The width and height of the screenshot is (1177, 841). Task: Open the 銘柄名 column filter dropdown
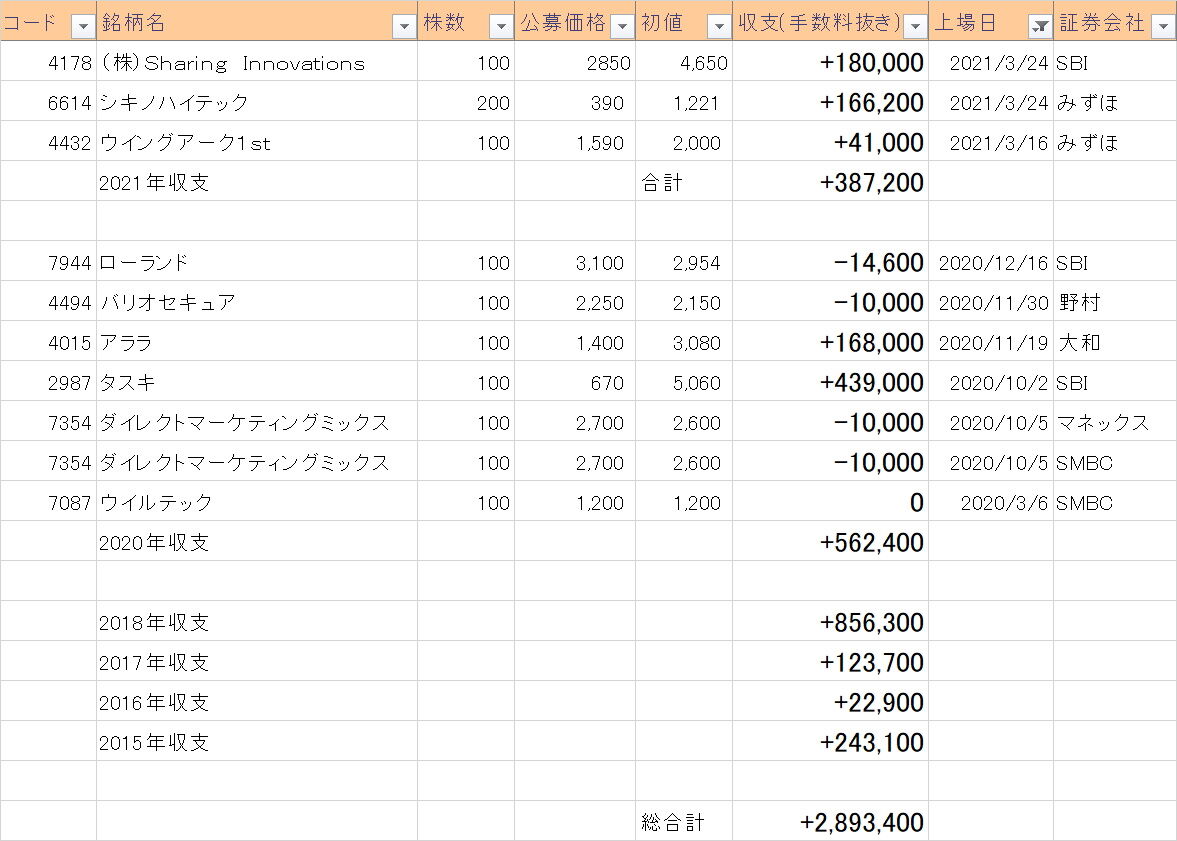[404, 26]
